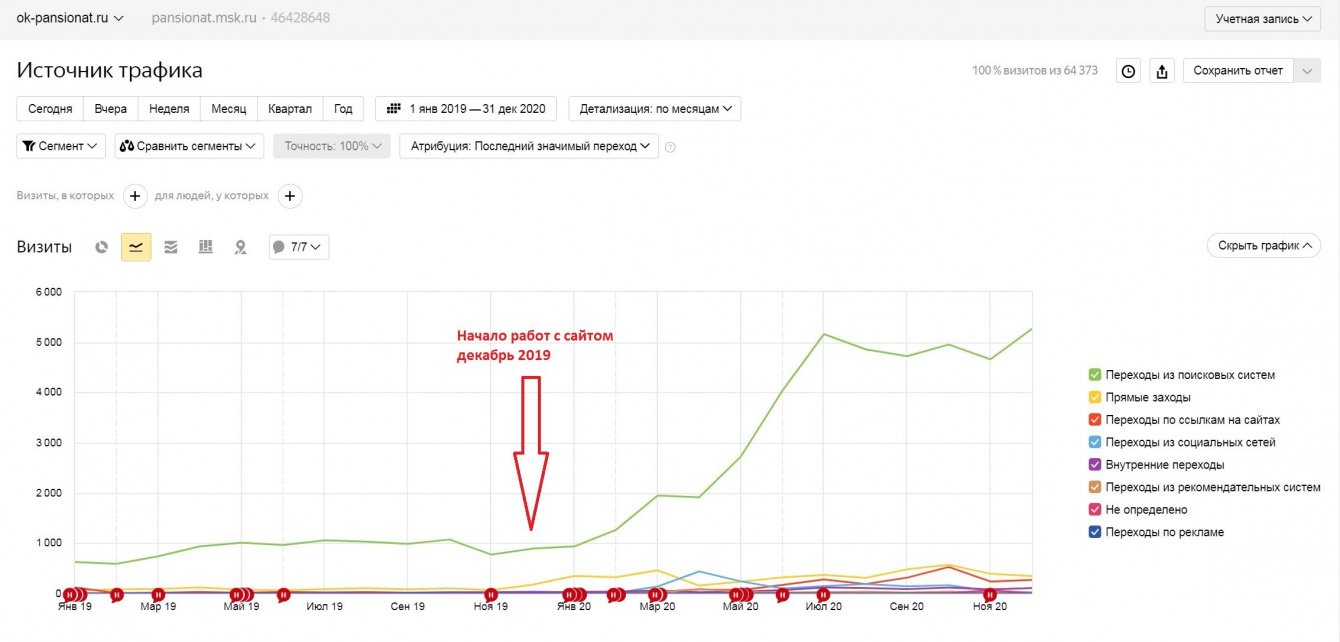Click the 'Сохранить отчет' button
The height and width of the screenshot is (642, 1340).
click(1238, 71)
